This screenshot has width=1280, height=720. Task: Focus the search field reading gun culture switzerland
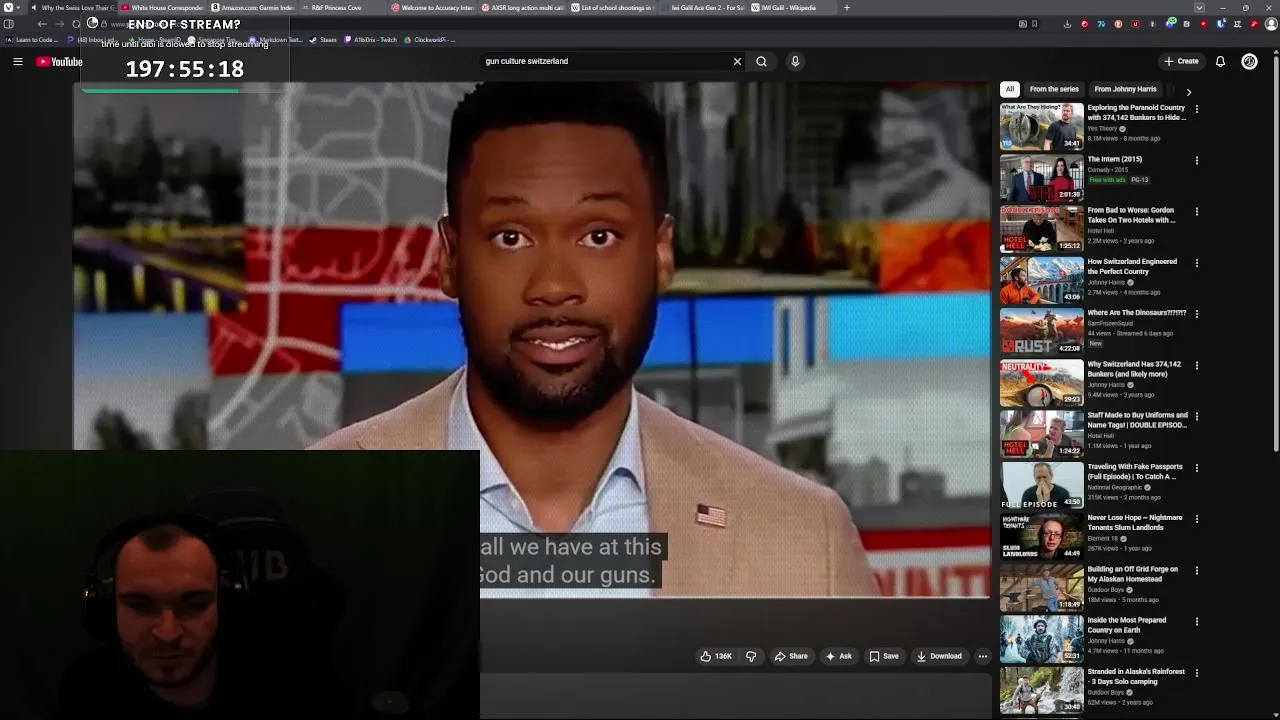(605, 61)
